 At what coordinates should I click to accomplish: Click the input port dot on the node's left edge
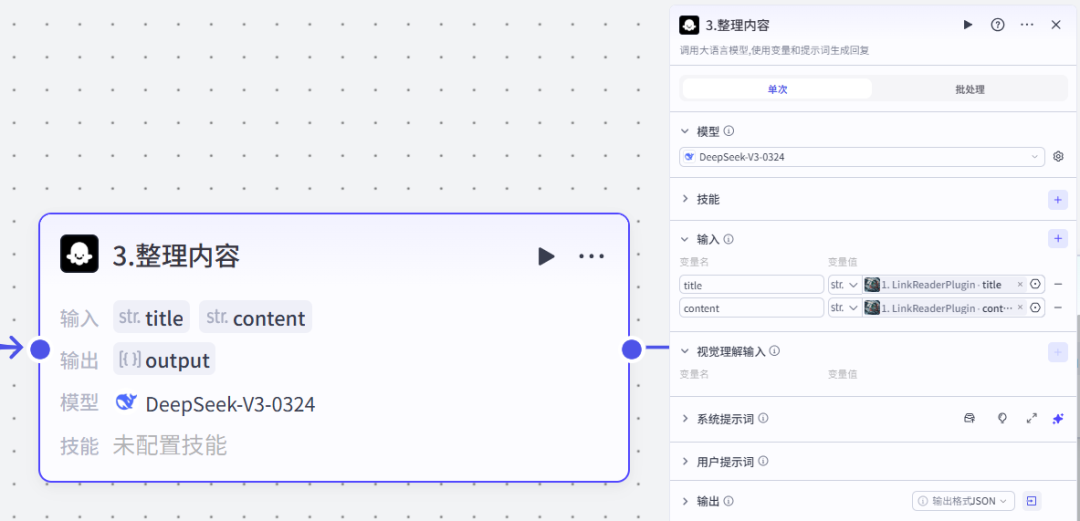[40, 349]
